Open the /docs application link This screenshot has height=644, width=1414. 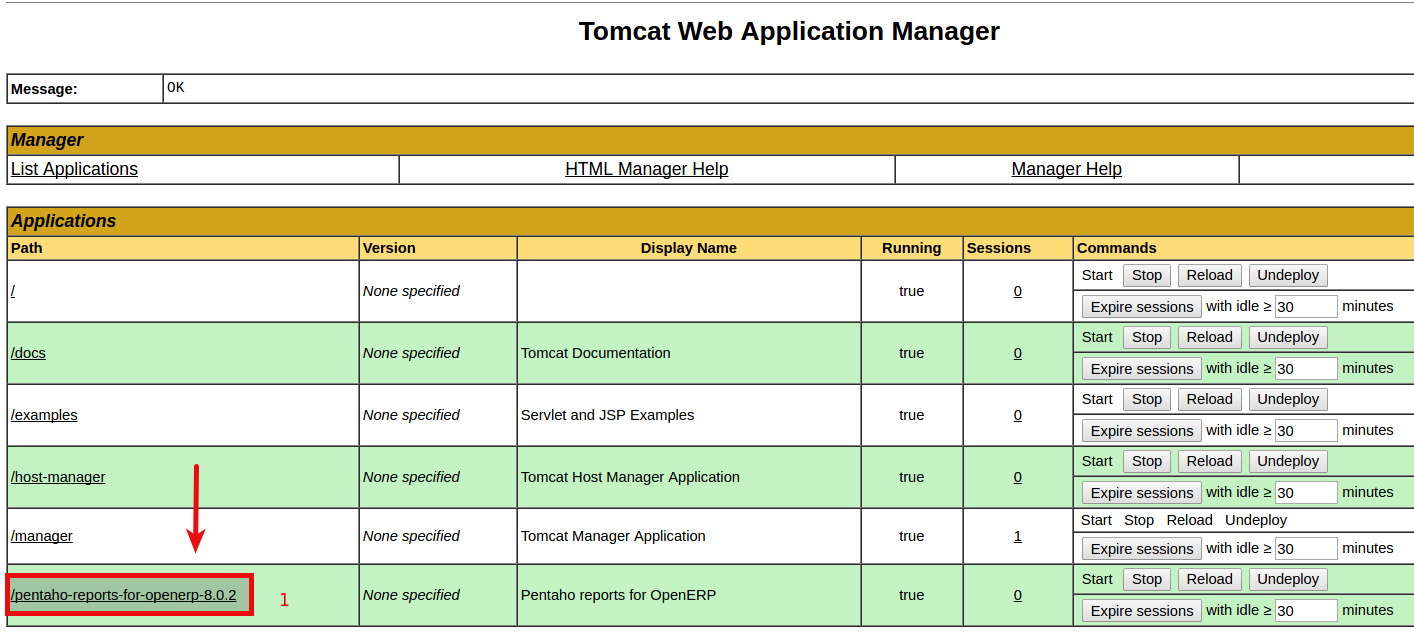[x=28, y=353]
